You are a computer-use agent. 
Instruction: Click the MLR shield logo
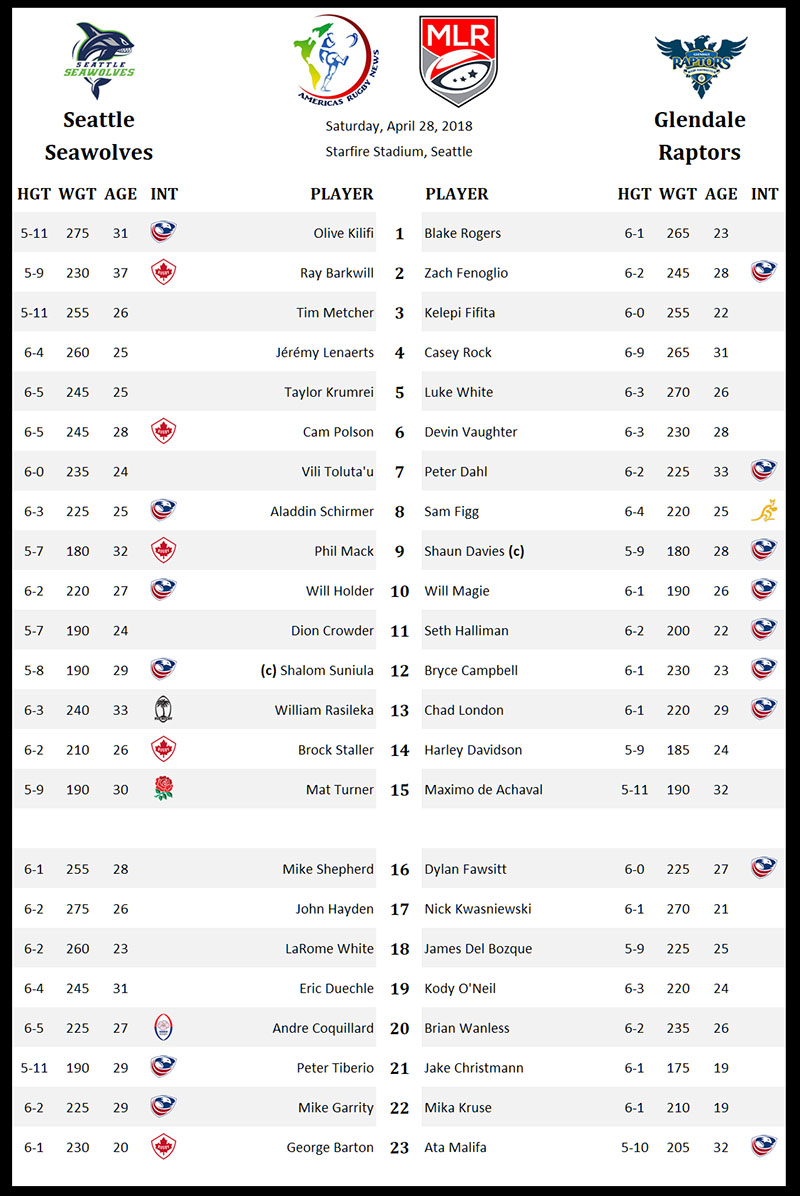tap(458, 61)
